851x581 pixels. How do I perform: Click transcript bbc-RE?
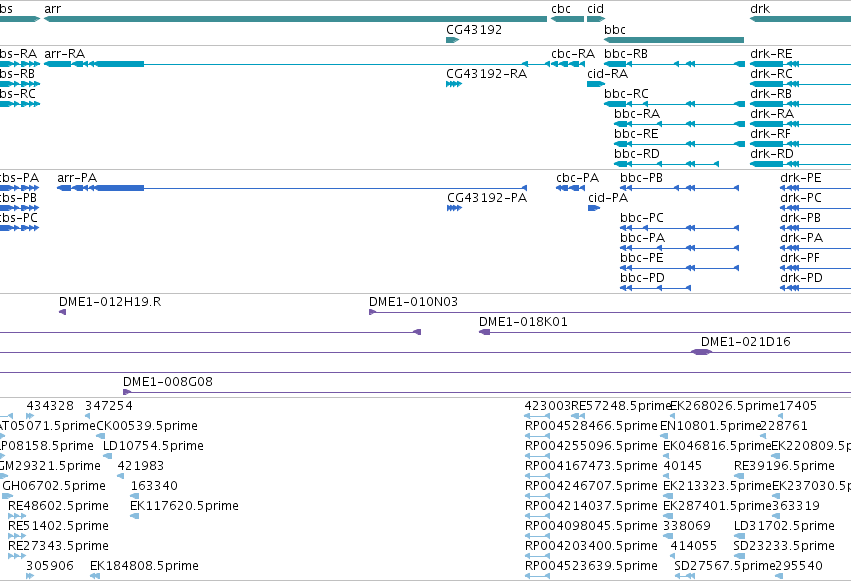679,144
